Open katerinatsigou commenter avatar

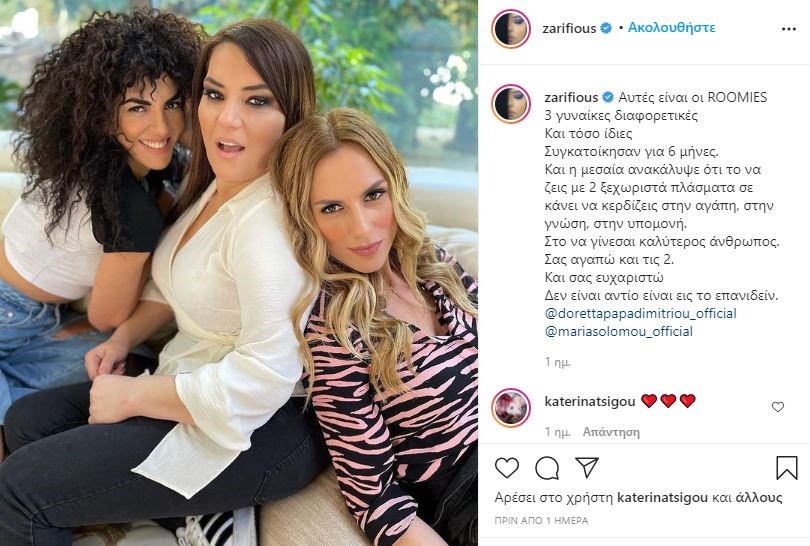coord(511,408)
